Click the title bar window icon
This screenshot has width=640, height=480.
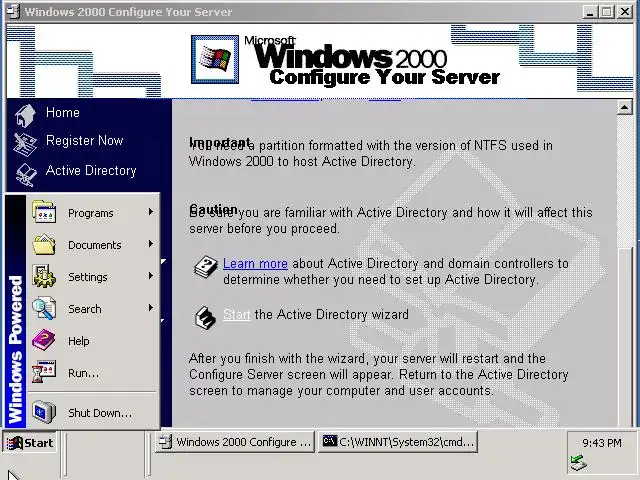(13, 11)
